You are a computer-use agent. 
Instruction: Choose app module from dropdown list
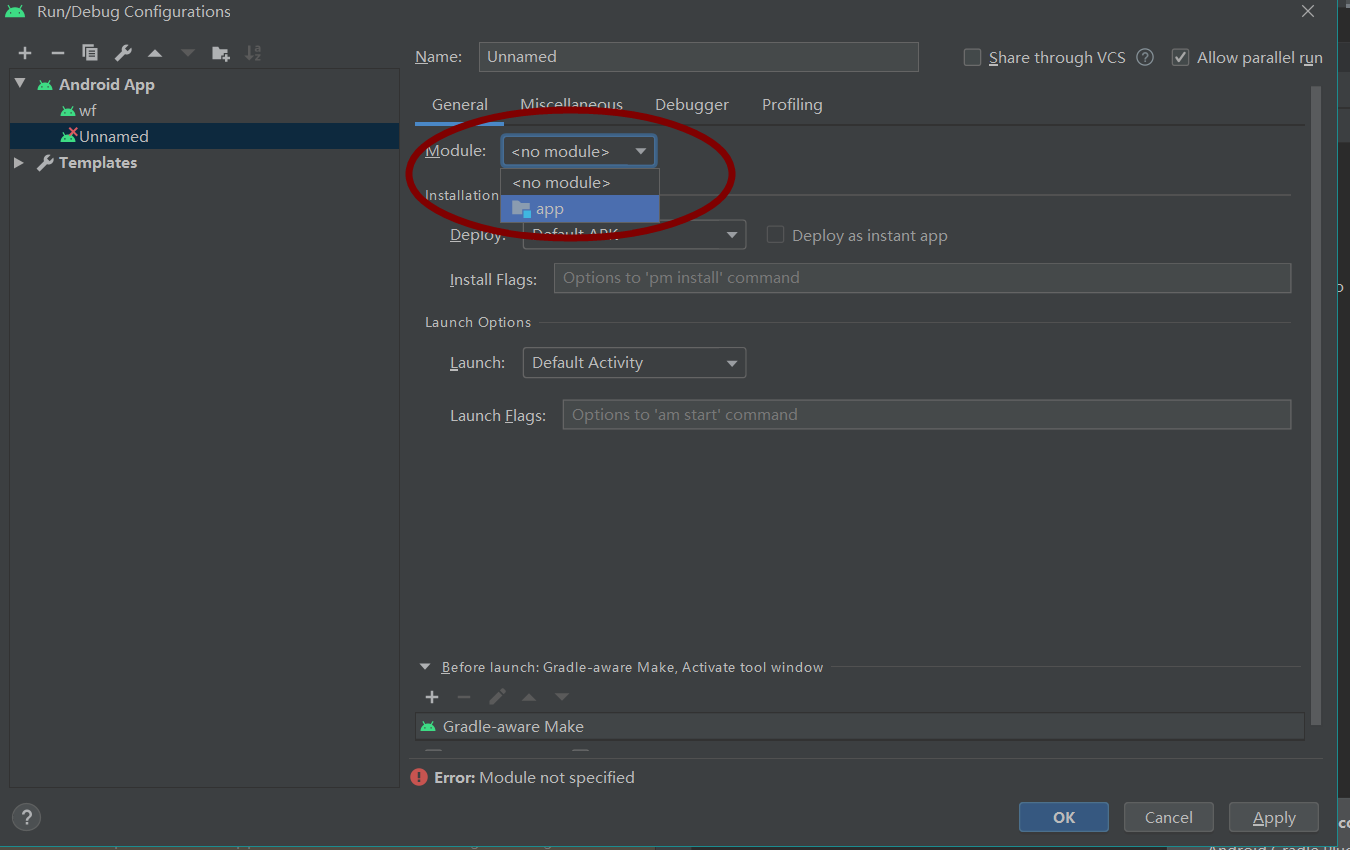click(580, 209)
